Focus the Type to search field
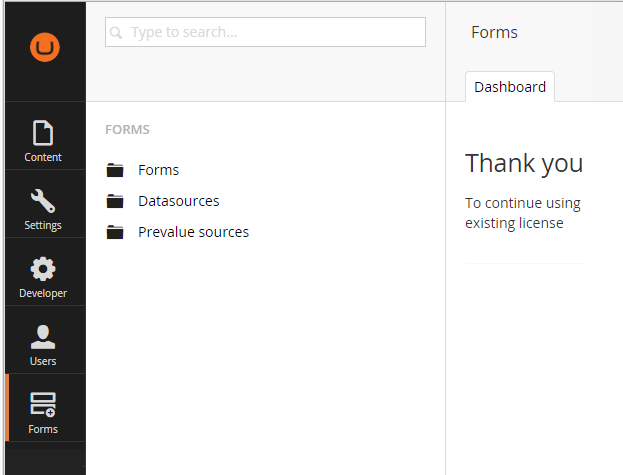The width and height of the screenshot is (623, 475). 265,32
